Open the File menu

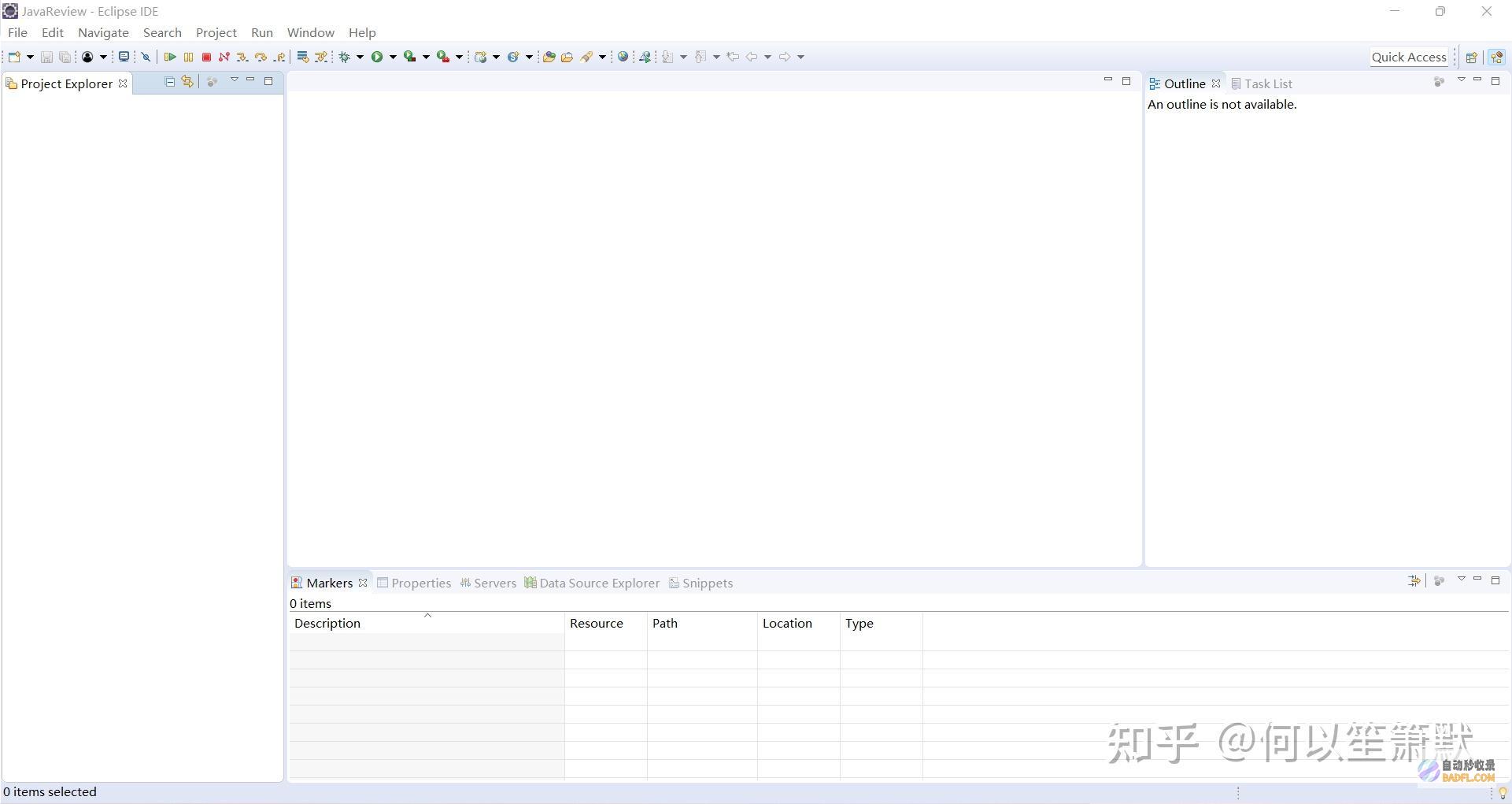tap(17, 32)
